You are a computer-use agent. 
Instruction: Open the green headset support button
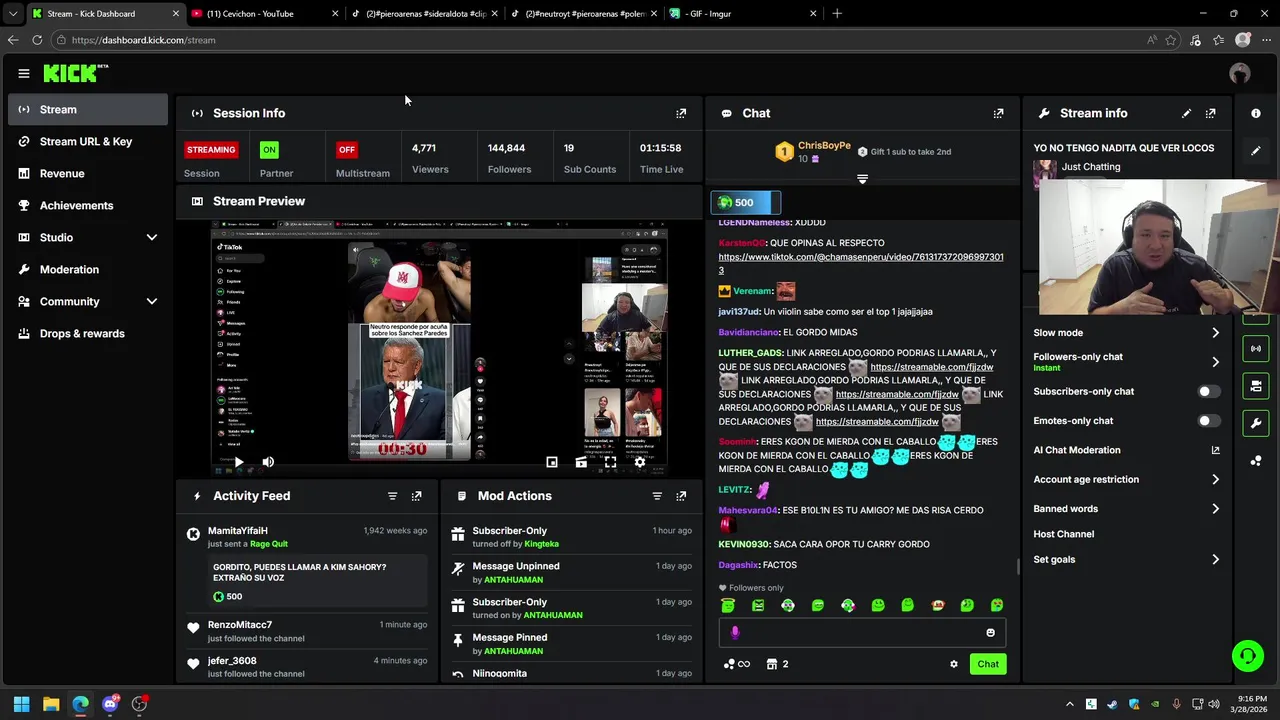(x=1248, y=656)
